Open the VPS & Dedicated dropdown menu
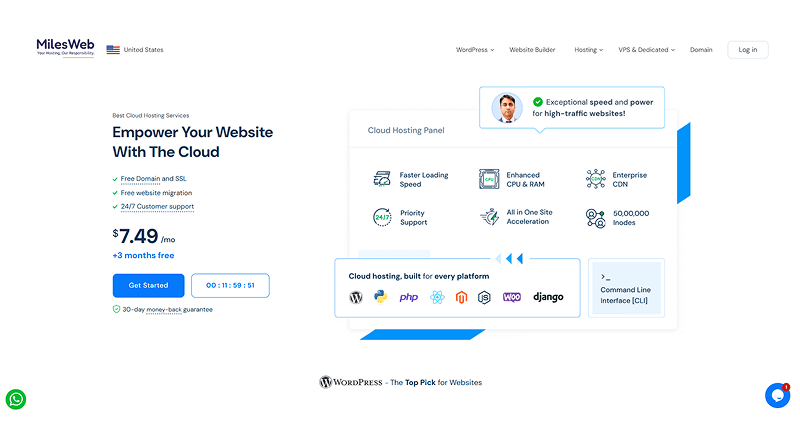This screenshot has height=445, width=800. click(646, 50)
